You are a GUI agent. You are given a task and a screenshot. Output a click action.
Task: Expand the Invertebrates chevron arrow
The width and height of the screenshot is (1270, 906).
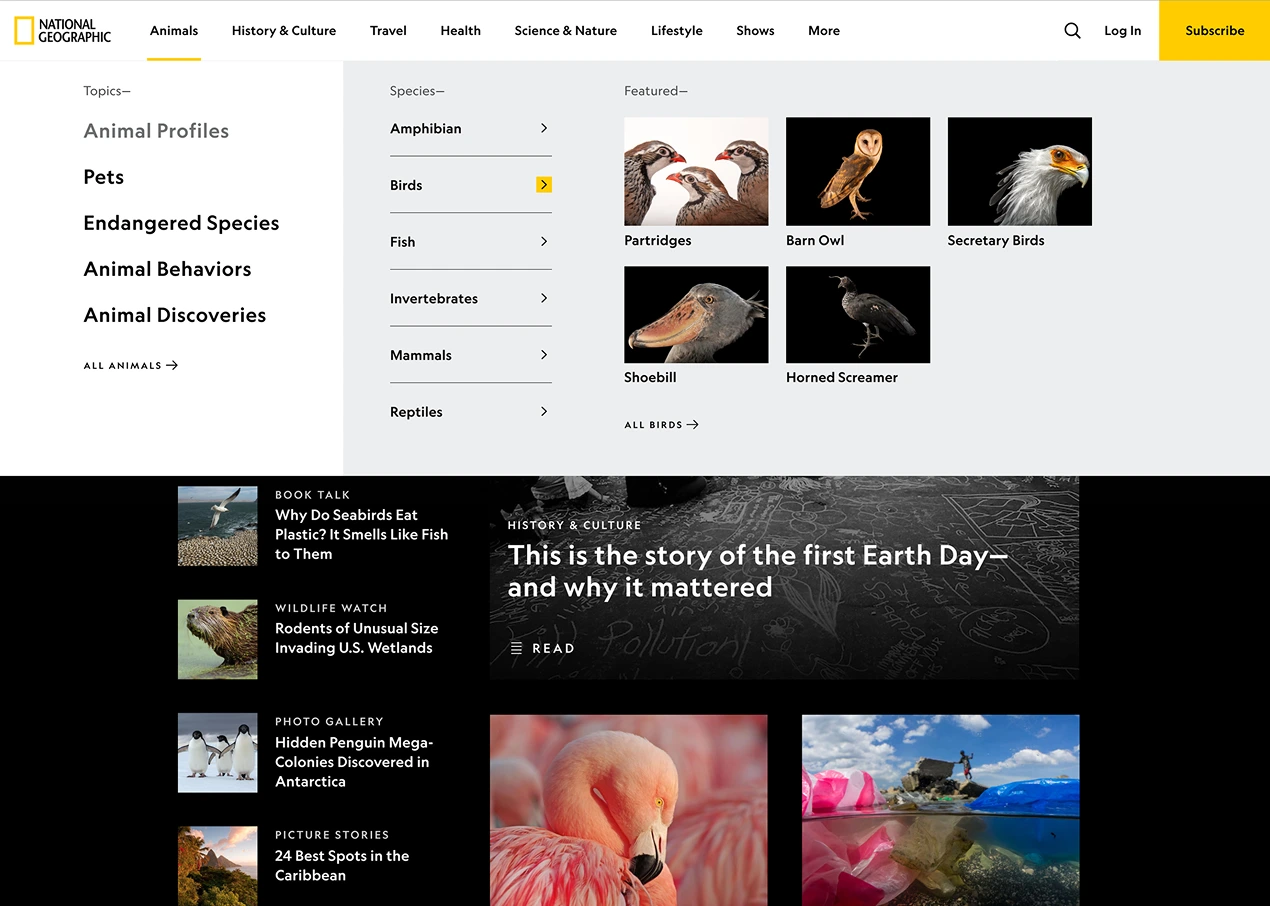tap(544, 298)
